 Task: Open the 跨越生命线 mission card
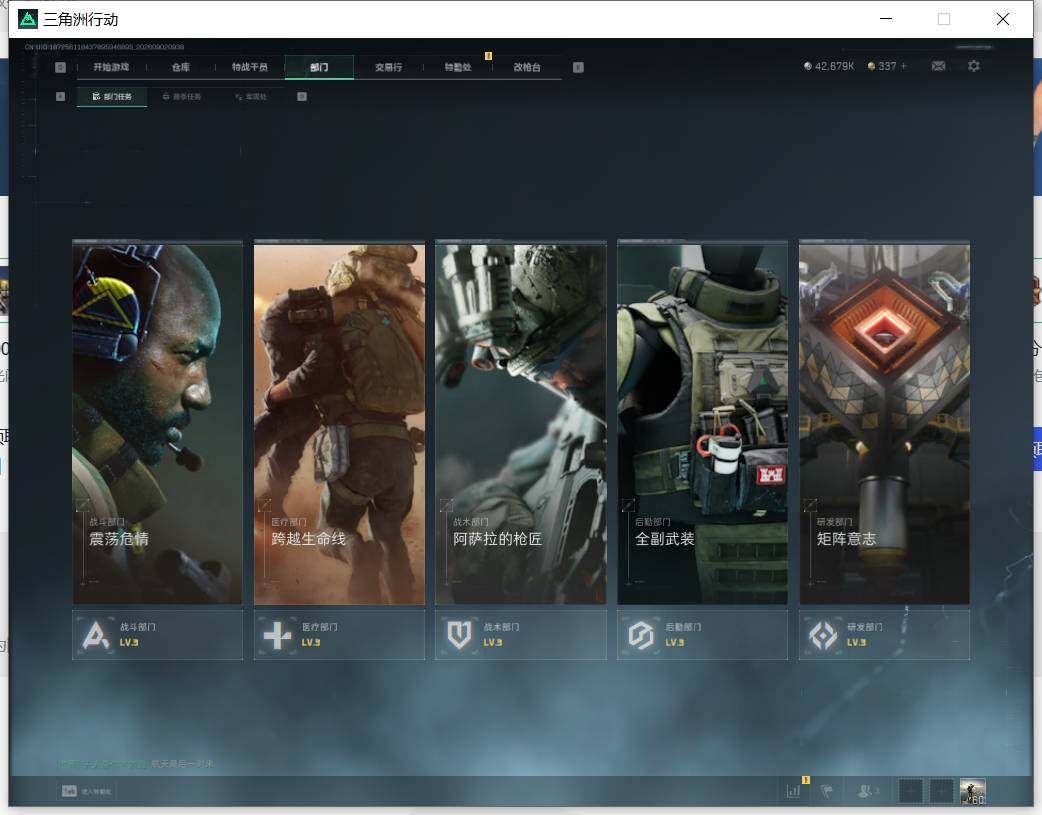339,423
